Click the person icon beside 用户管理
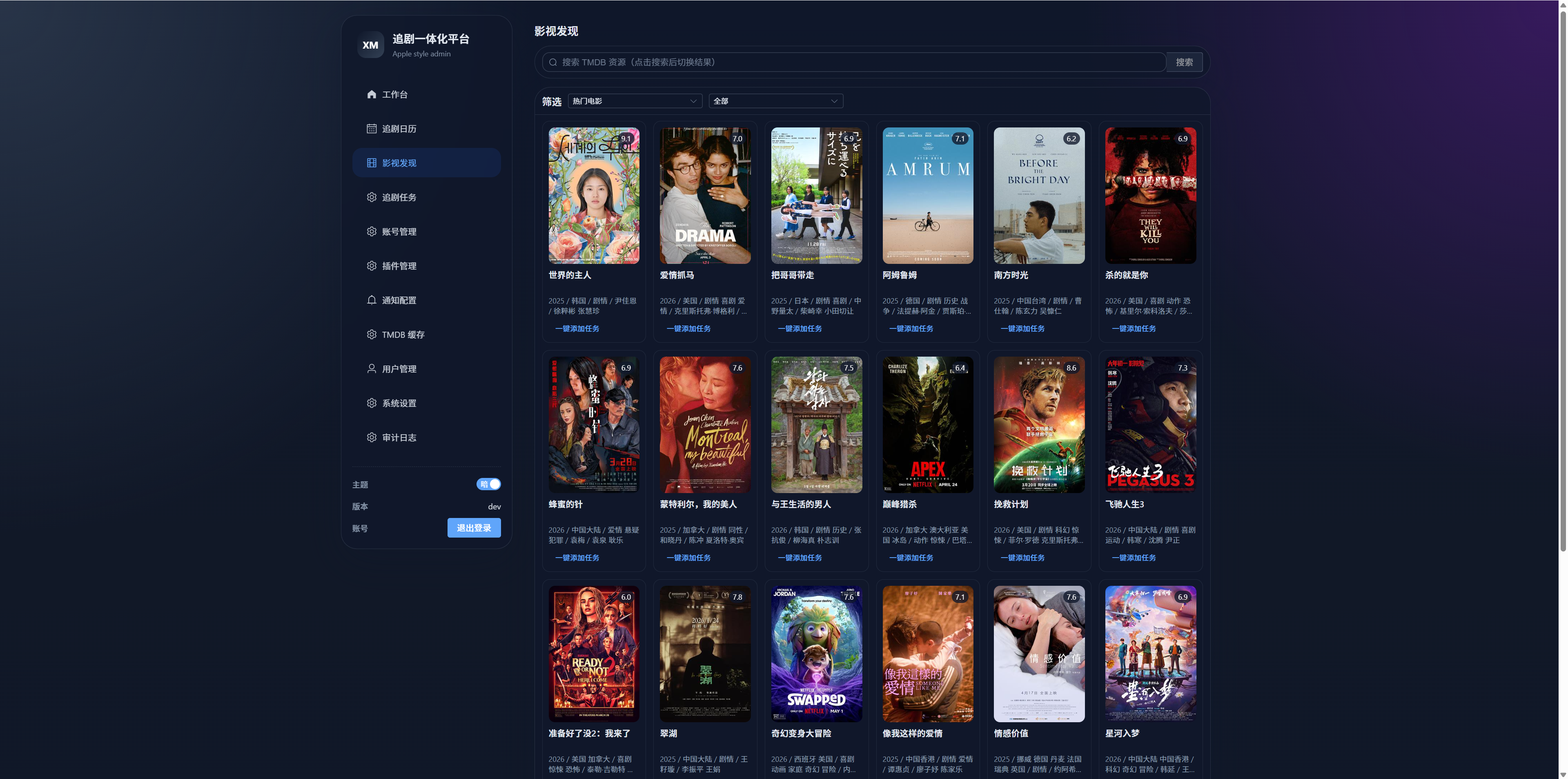The width and height of the screenshot is (1568, 779). [x=371, y=368]
